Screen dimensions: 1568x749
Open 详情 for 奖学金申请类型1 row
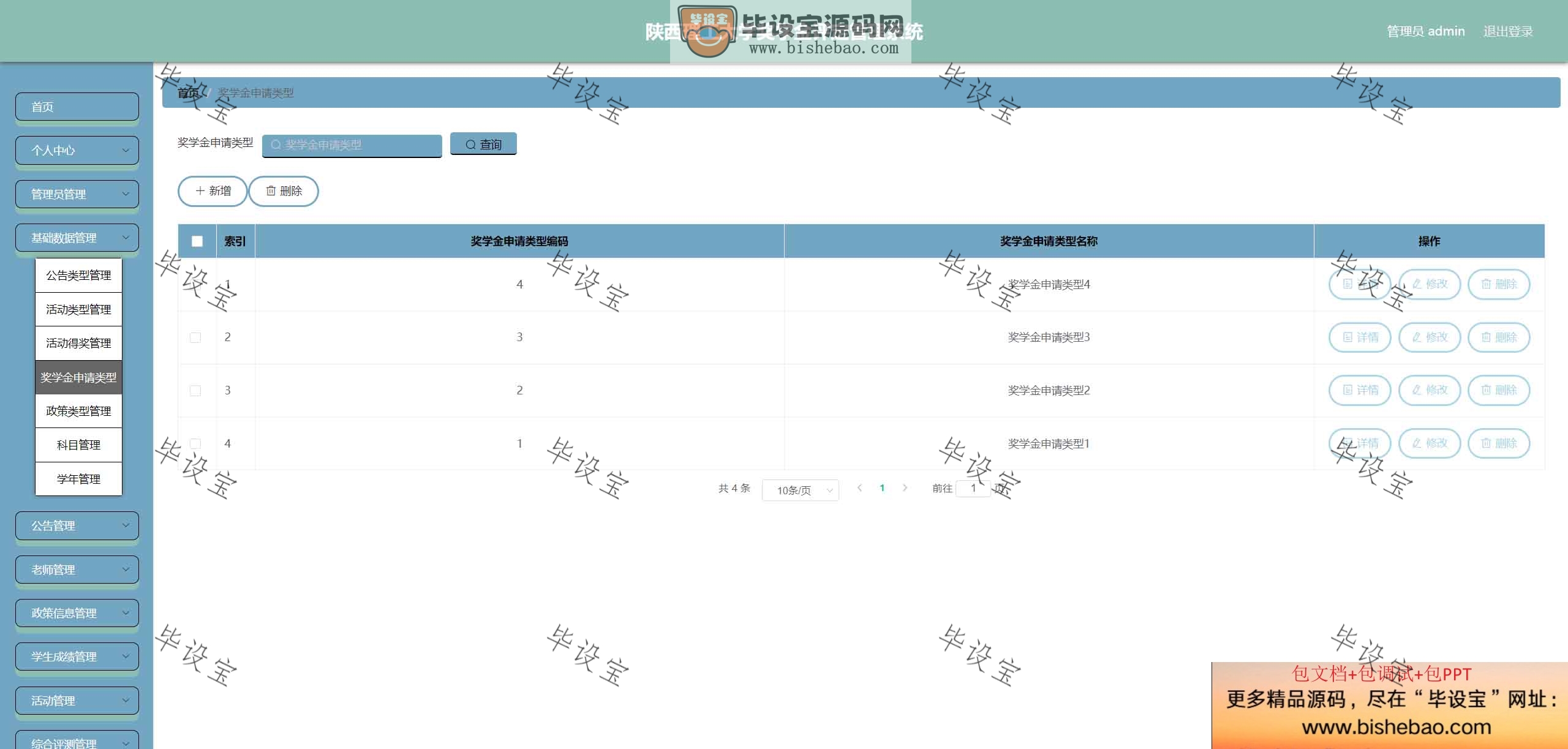tap(1360, 443)
